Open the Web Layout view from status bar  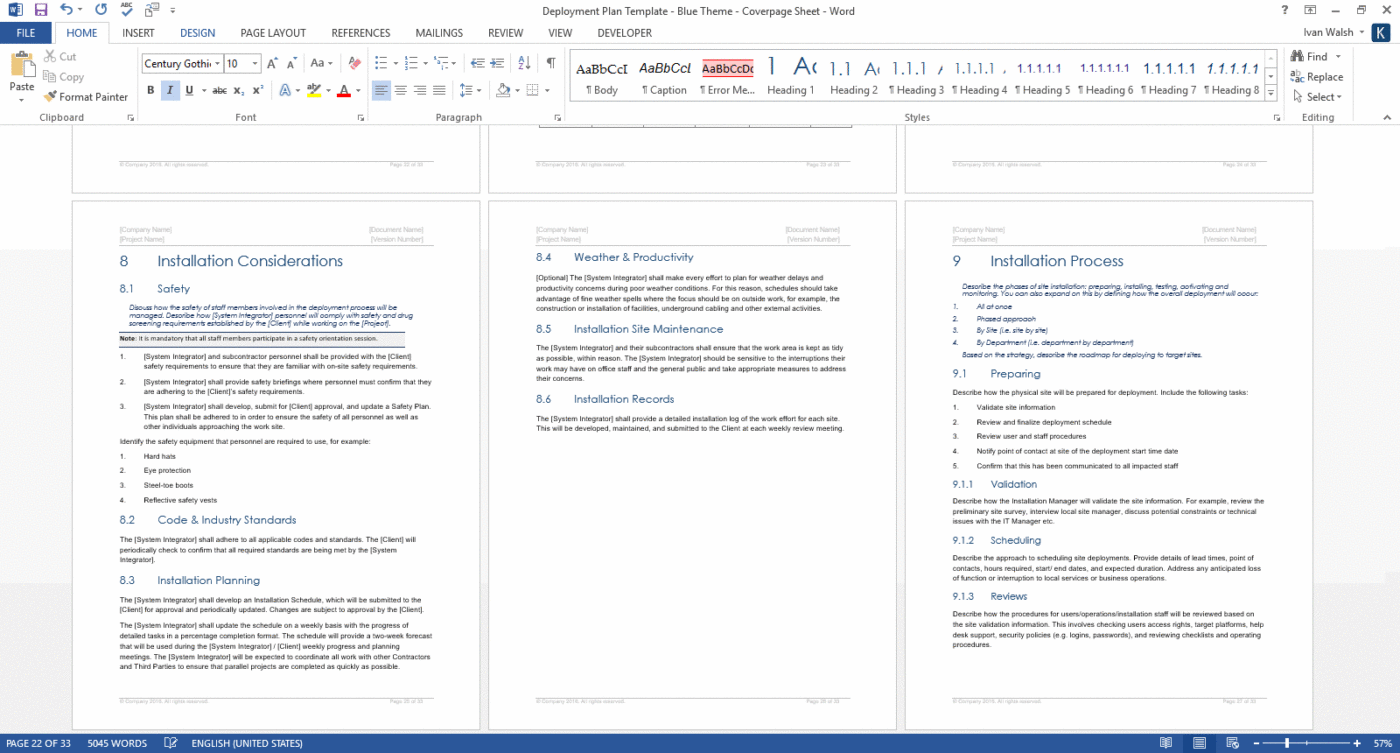click(1230, 744)
